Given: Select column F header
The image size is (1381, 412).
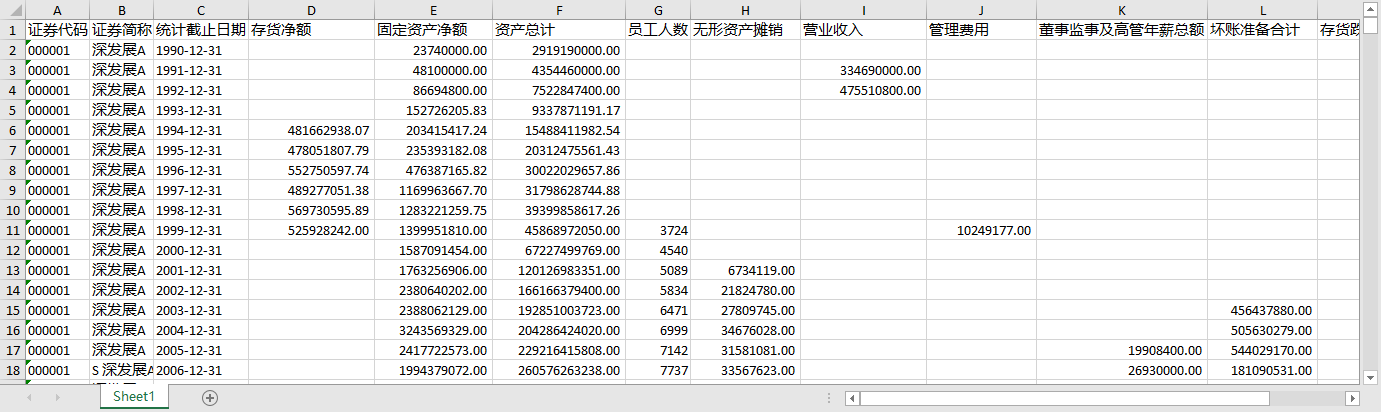Looking at the screenshot, I should [559, 10].
